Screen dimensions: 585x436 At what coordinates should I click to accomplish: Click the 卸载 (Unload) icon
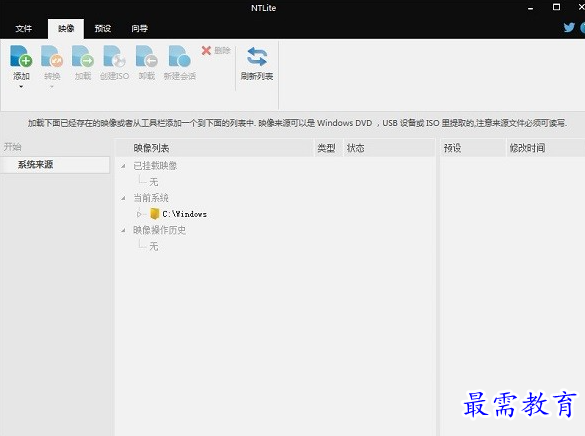(147, 56)
